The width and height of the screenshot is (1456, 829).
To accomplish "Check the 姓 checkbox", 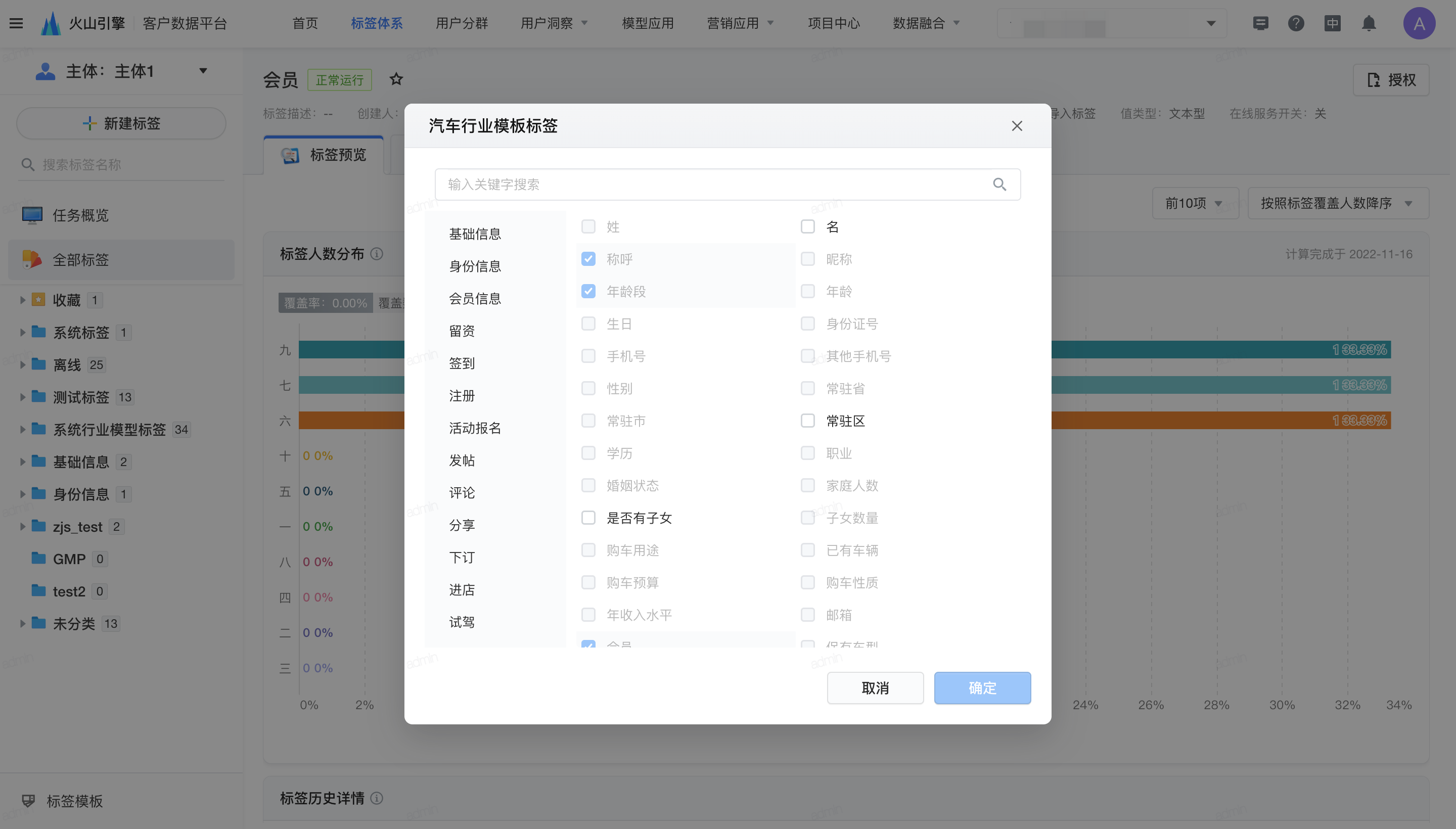I will click(588, 226).
